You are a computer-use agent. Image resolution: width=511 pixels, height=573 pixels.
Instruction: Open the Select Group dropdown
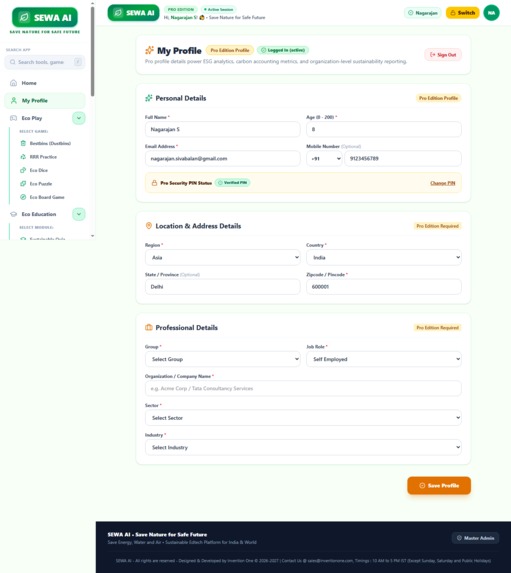point(223,359)
